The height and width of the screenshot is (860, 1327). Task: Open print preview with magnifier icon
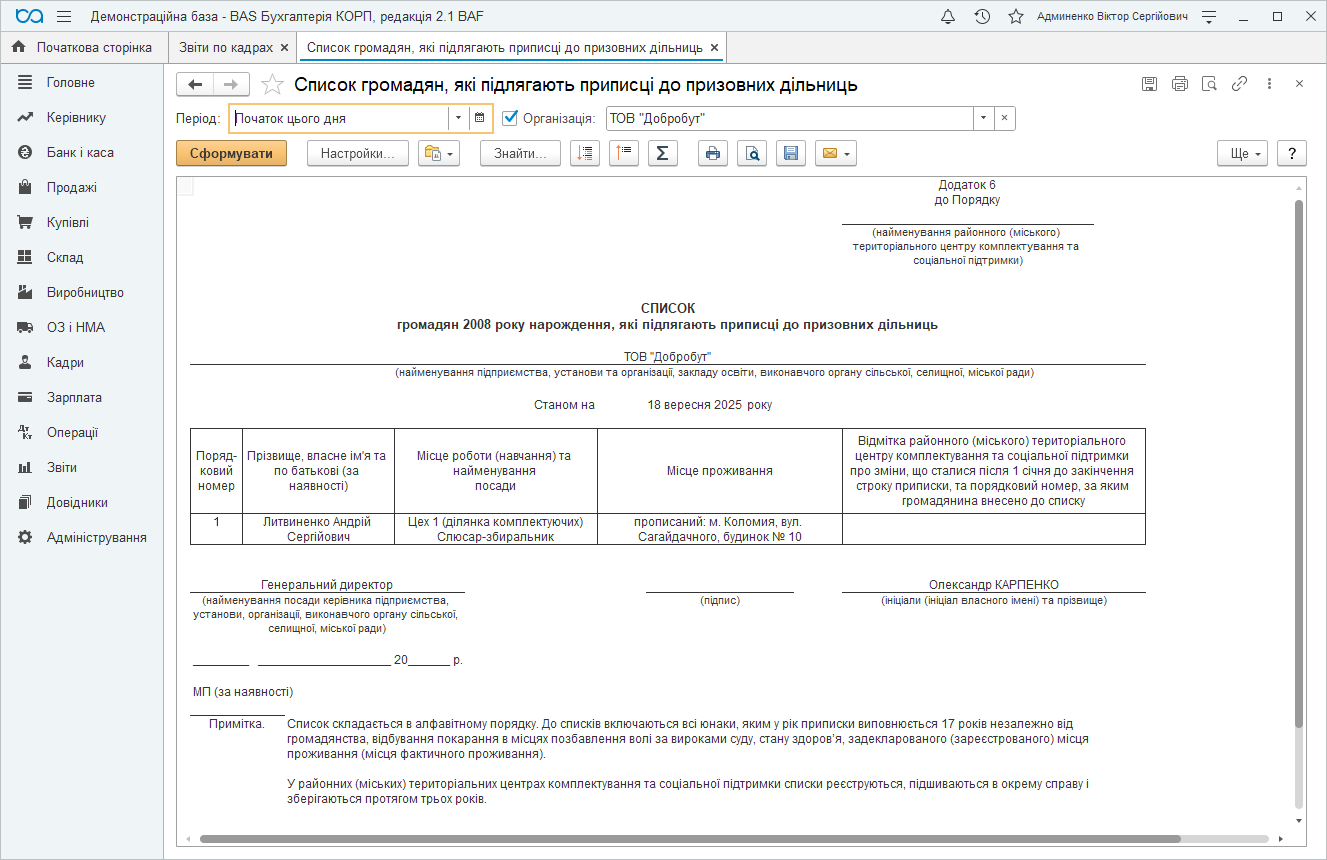pos(752,153)
